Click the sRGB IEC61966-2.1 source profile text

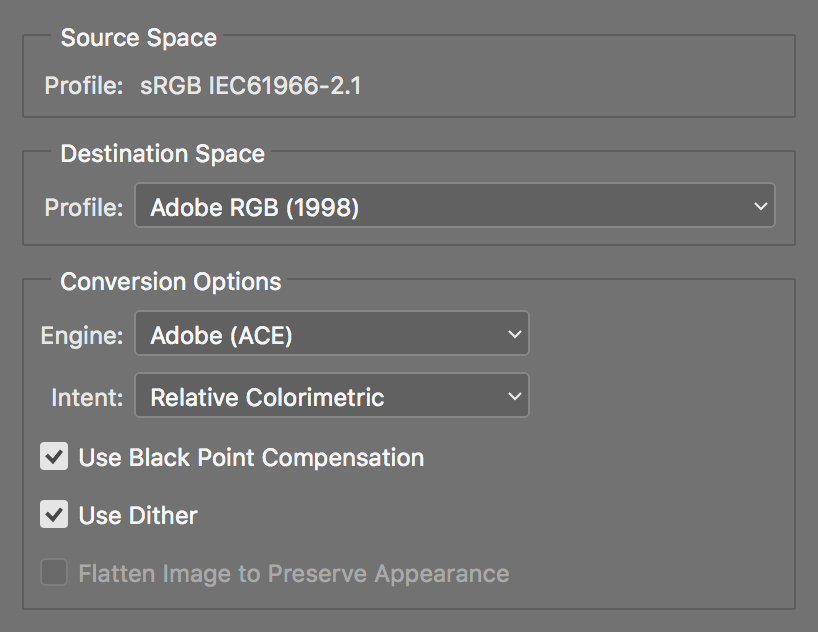click(x=251, y=86)
